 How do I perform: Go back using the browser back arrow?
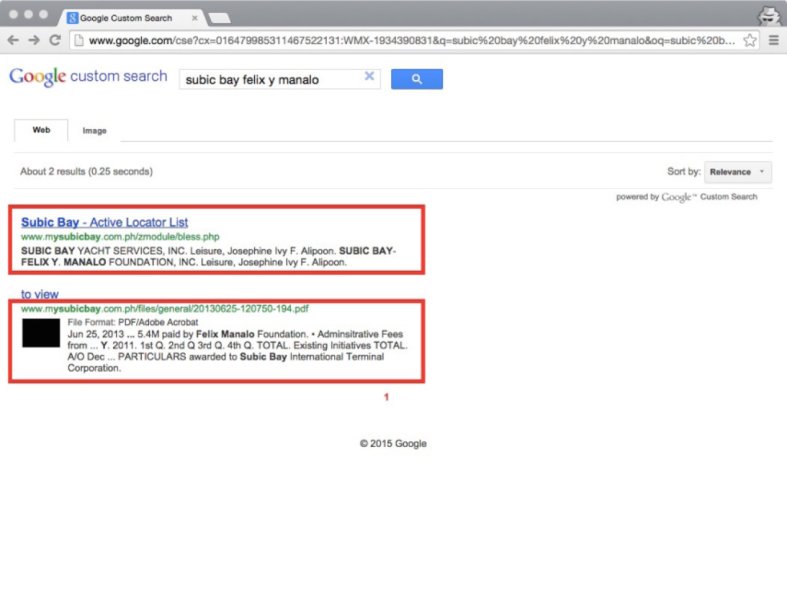coord(13,40)
